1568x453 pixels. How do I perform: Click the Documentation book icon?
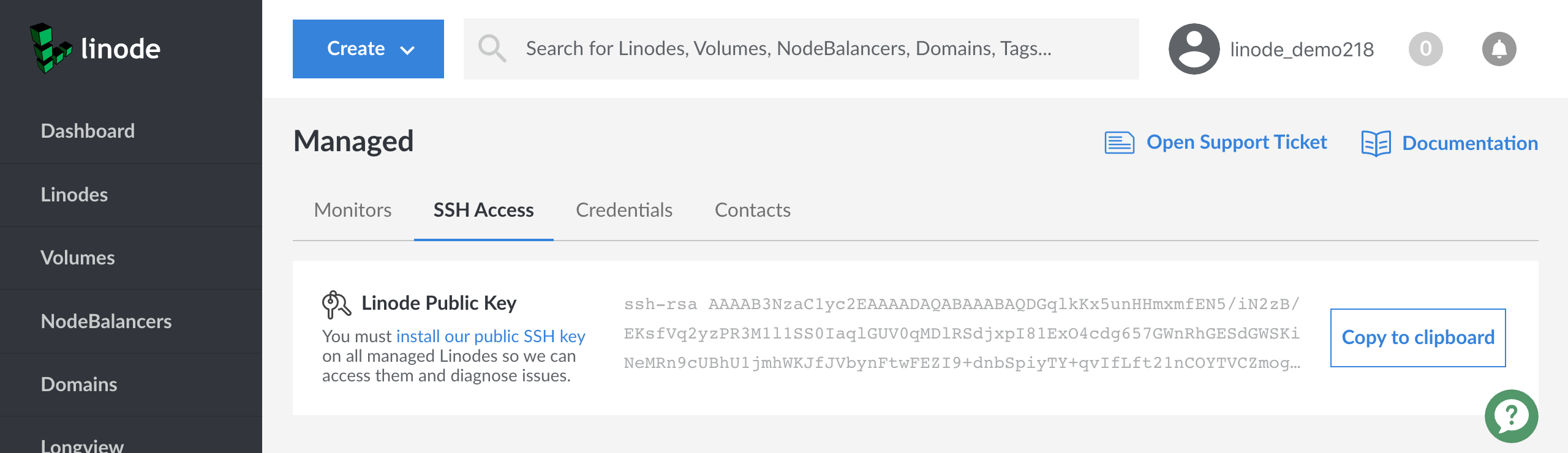pyautogui.click(x=1376, y=143)
